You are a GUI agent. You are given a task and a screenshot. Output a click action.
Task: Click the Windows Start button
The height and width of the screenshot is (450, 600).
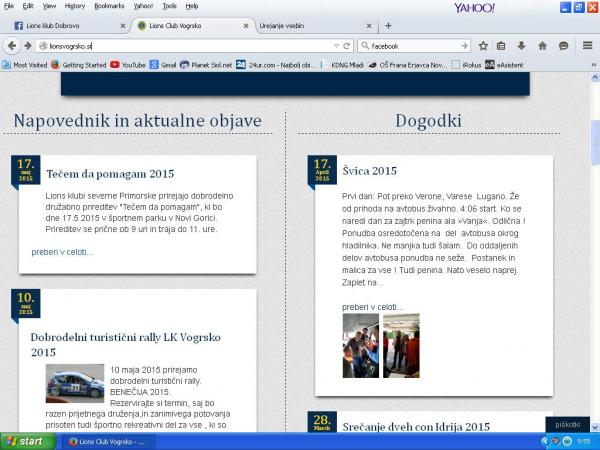tap(25, 441)
